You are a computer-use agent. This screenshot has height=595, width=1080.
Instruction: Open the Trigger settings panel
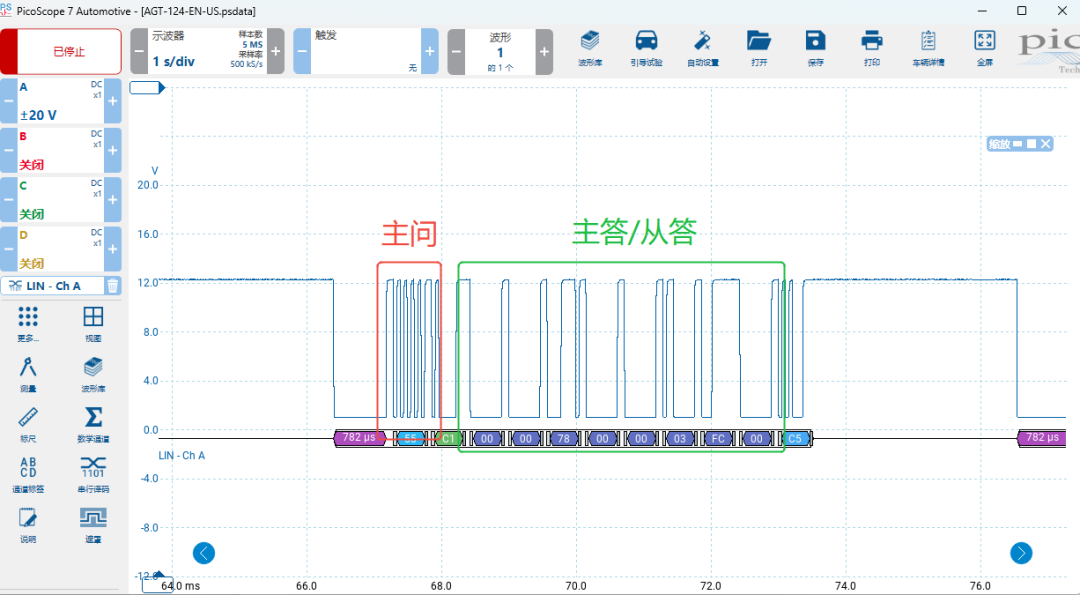[x=366, y=52]
